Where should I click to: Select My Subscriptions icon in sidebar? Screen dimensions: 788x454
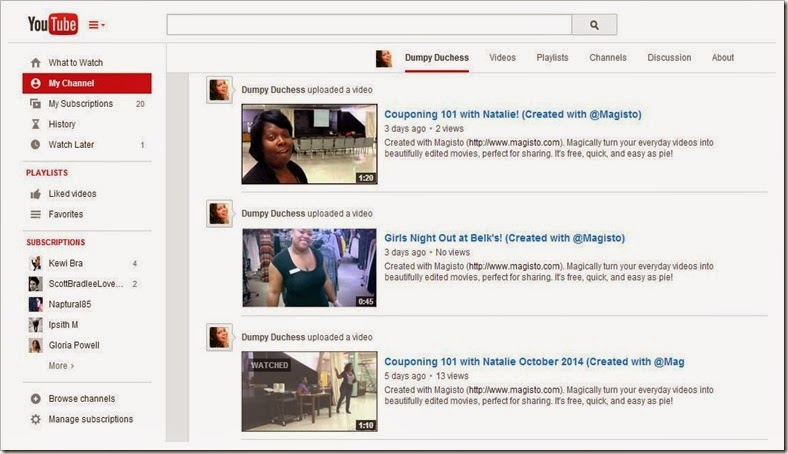coord(36,104)
